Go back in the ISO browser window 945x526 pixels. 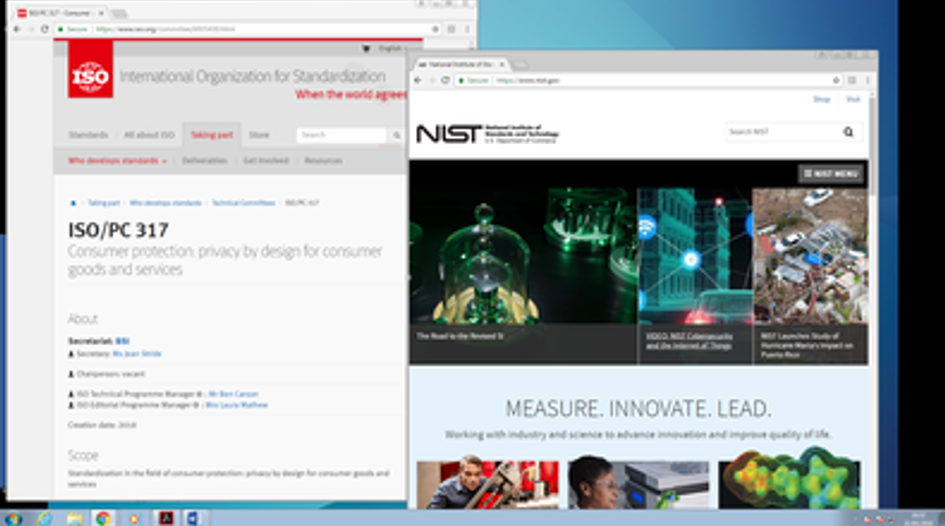pos(17,29)
